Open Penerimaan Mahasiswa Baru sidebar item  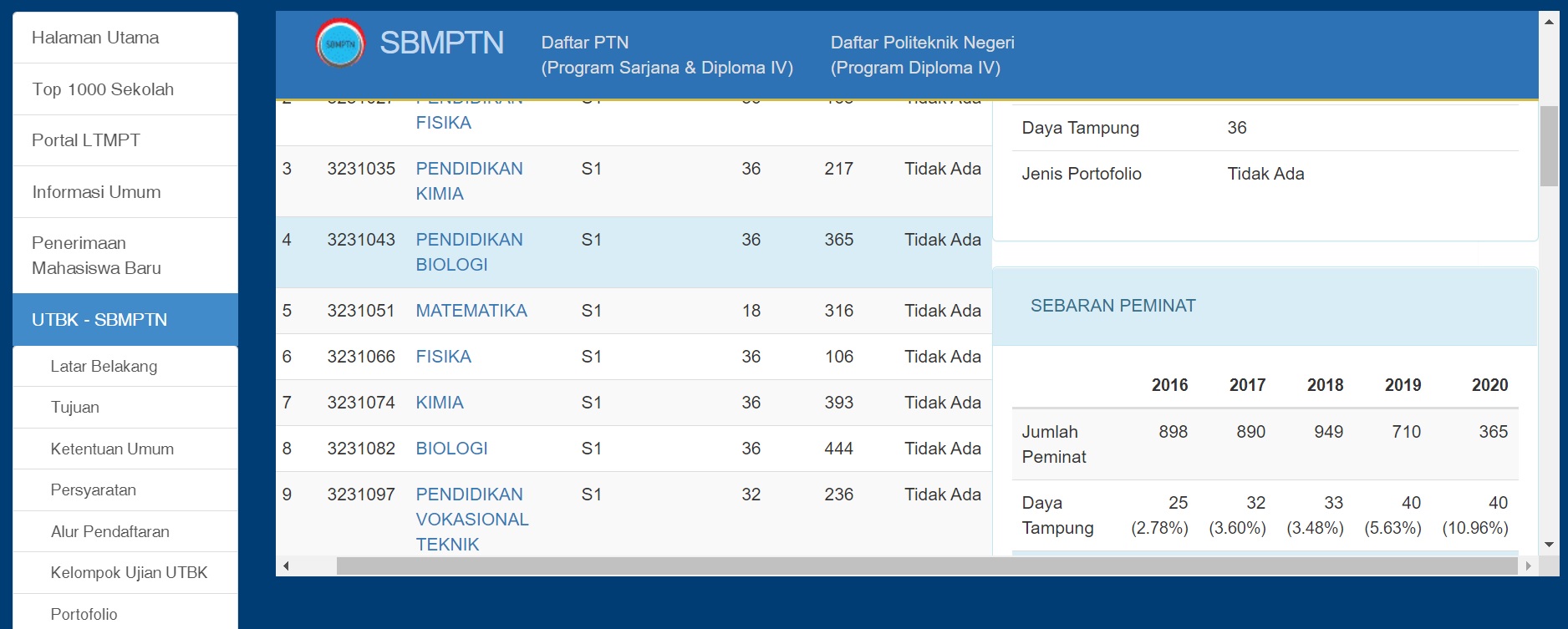125,256
